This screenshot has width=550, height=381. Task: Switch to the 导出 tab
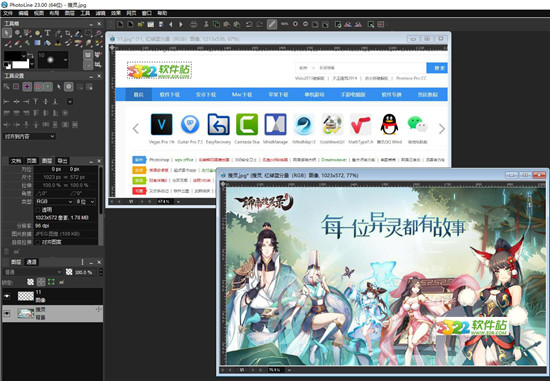[62, 161]
